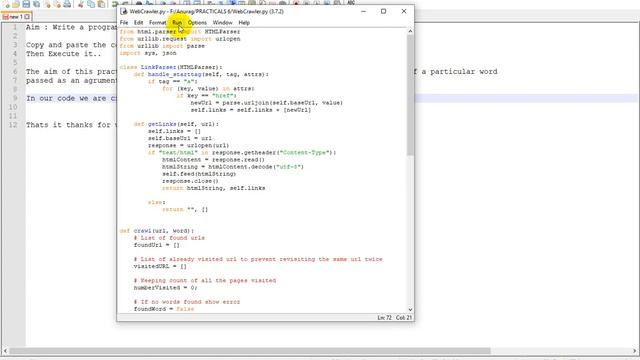Image resolution: width=640 pixels, height=360 pixels.
Task: Click the '# List of found urls' comment
Action: 169,238
